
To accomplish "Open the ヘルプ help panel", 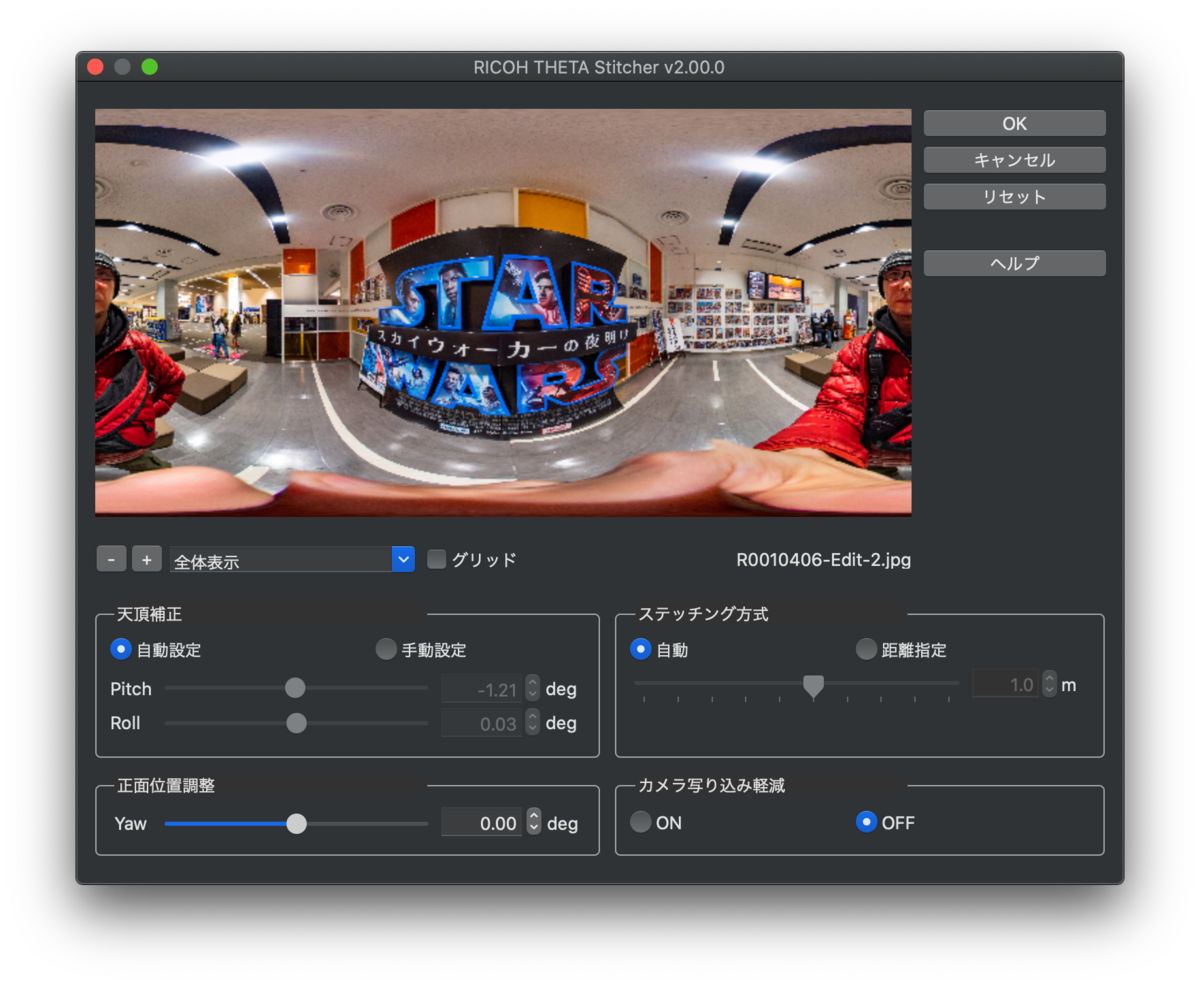I will (1014, 263).
